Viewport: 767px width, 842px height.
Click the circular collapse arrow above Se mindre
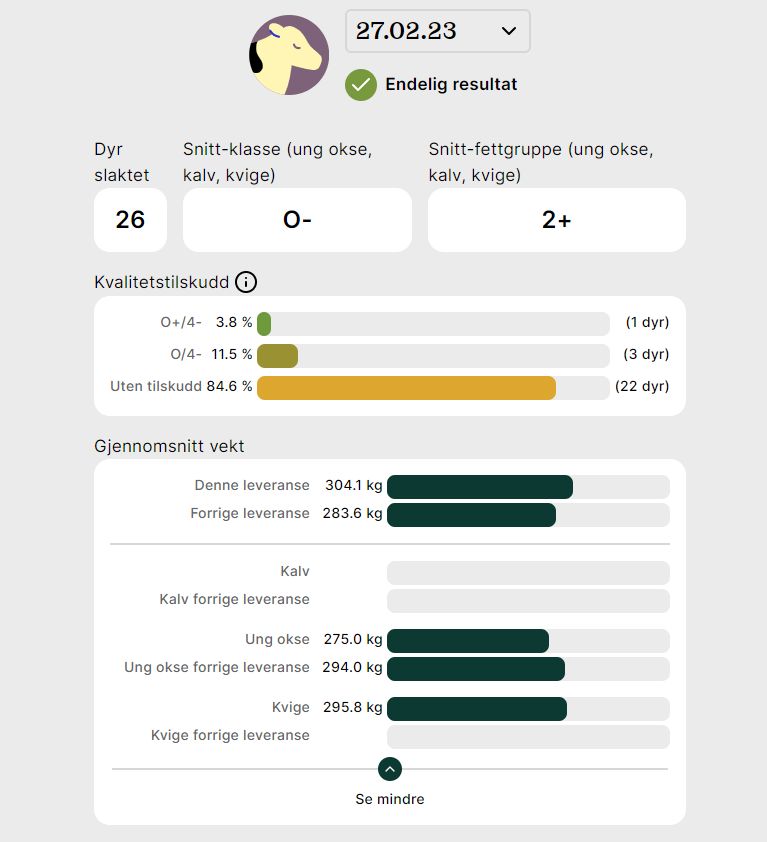pos(389,770)
